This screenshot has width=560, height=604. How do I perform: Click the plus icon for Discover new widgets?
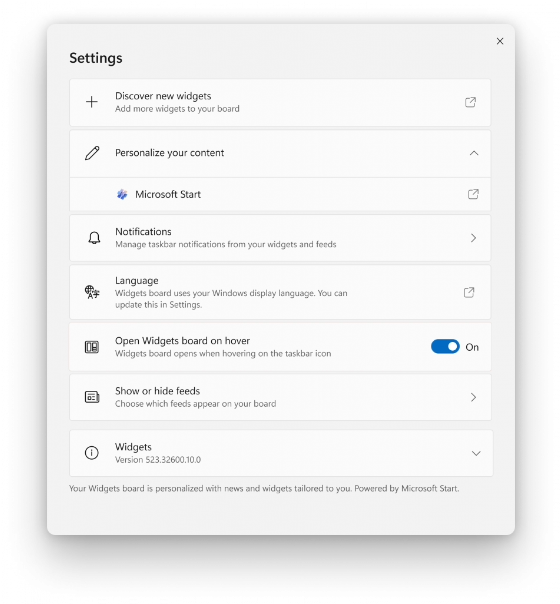92,102
